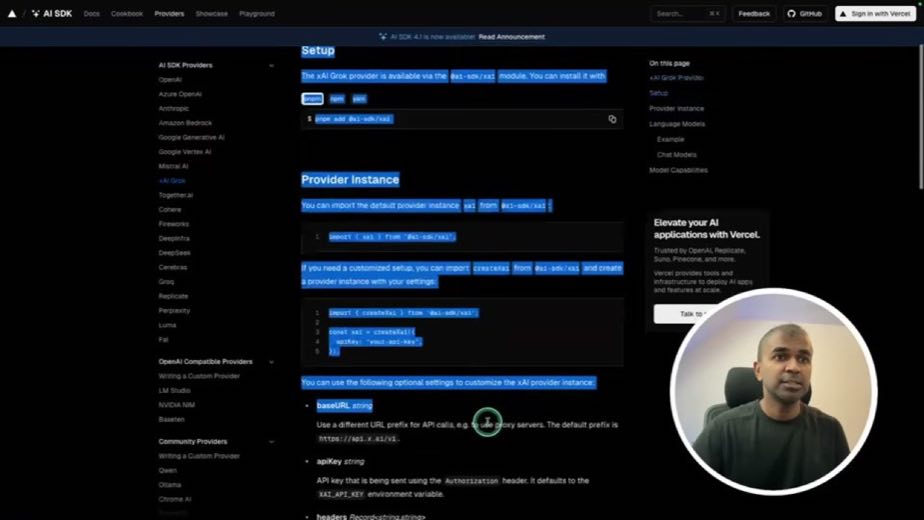Screen dimensions: 924x520
Task: Open Luma provider page
Action: [167, 325]
